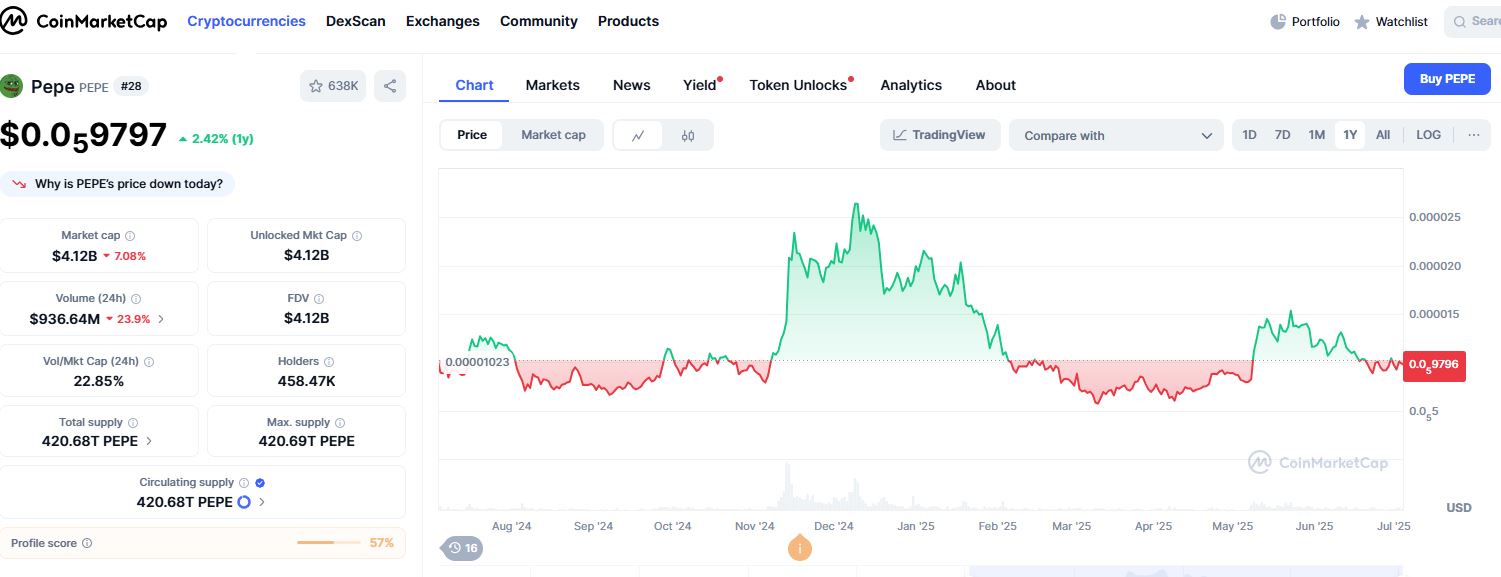Image resolution: width=1501 pixels, height=577 pixels.
Task: Click the Watchlist star icon in header
Action: pos(1361,21)
